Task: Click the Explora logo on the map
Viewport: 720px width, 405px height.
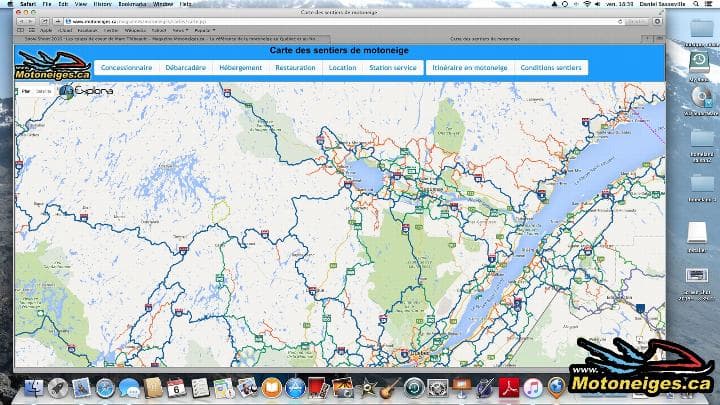Action: [x=86, y=91]
